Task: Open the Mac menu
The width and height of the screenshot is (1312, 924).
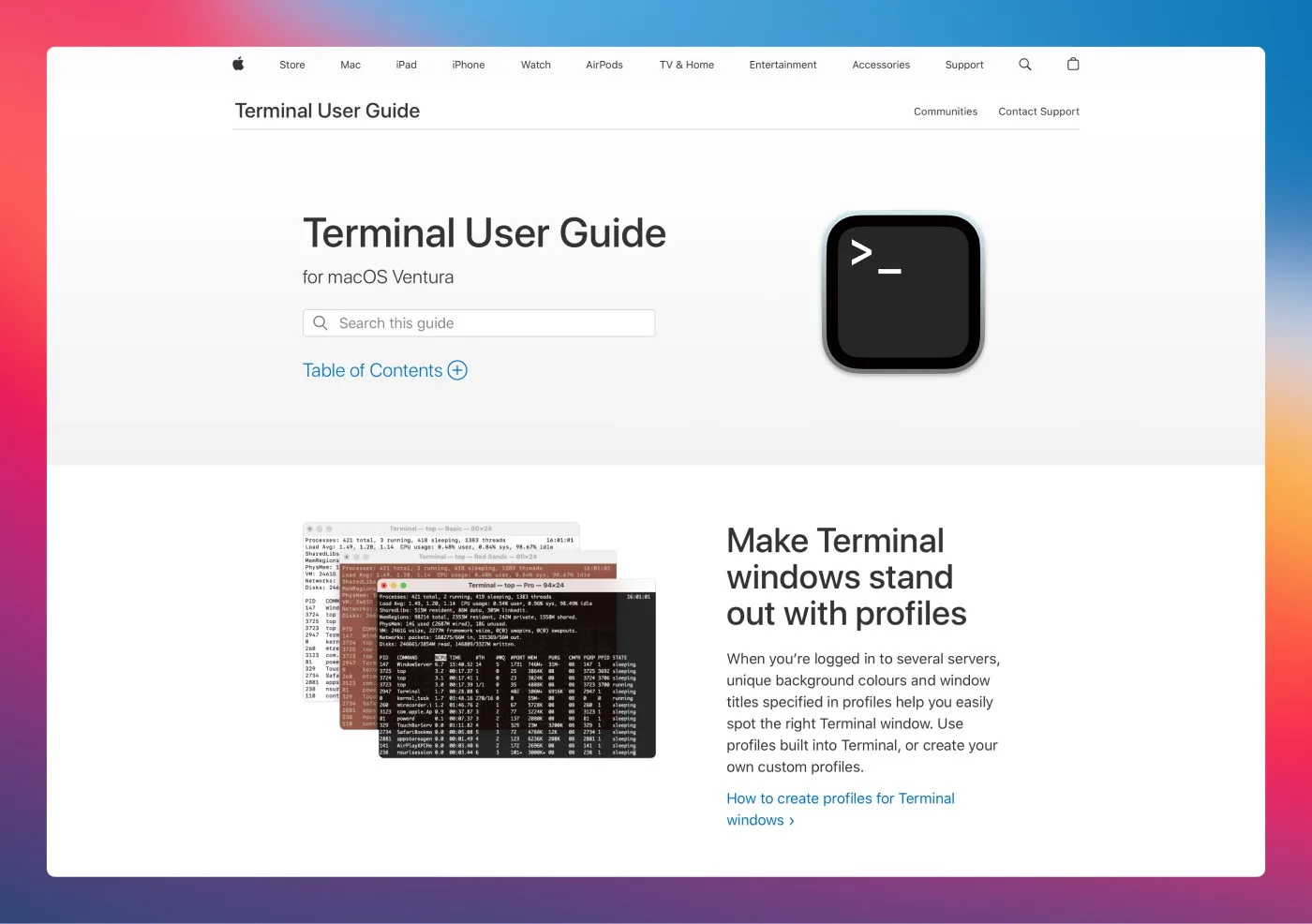Action: coord(350,65)
